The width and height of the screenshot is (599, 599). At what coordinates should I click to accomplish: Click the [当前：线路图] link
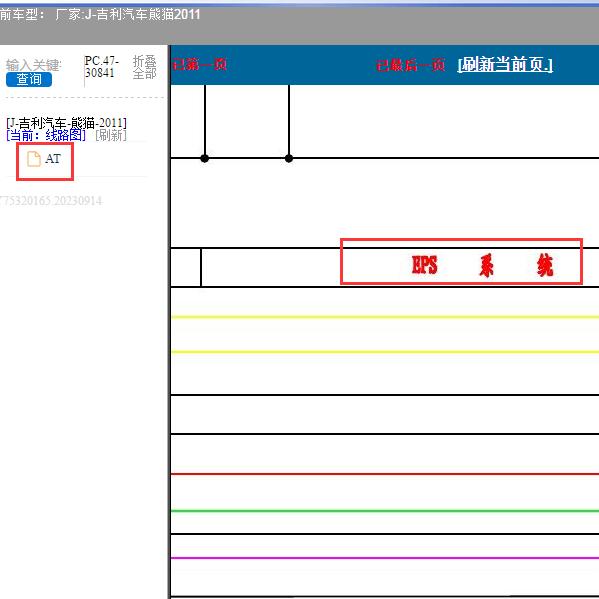click(x=46, y=135)
